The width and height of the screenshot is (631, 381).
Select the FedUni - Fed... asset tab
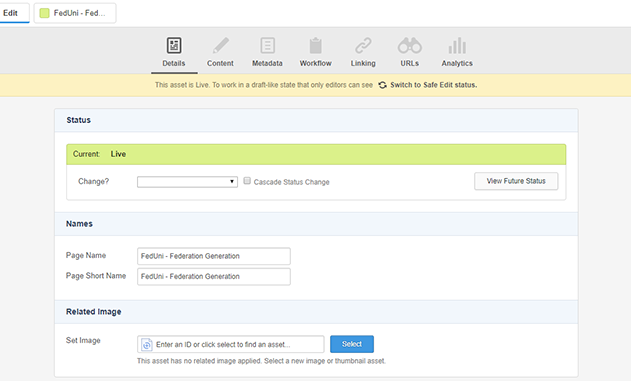point(75,13)
